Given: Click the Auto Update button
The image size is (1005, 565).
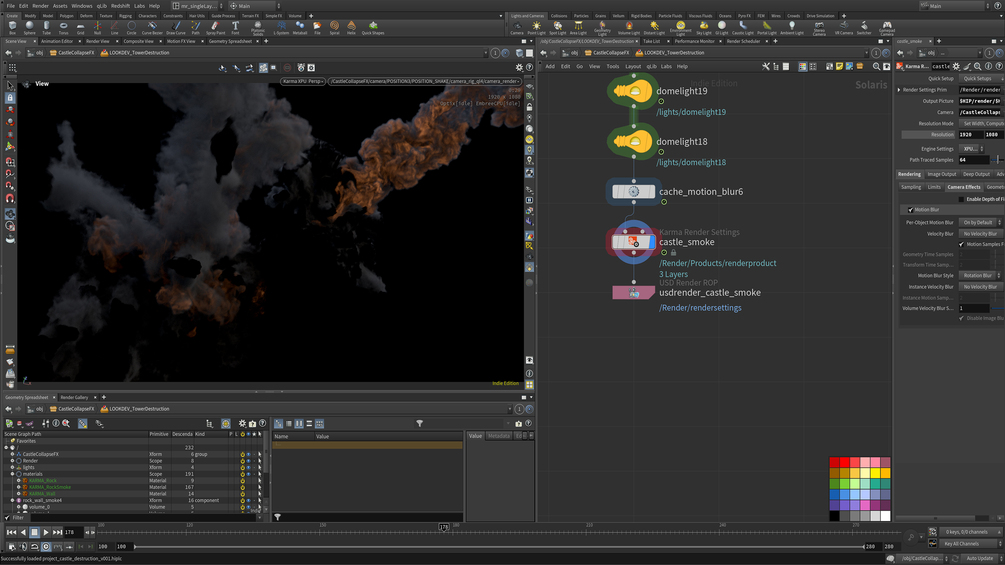Looking at the screenshot, I should [x=979, y=558].
